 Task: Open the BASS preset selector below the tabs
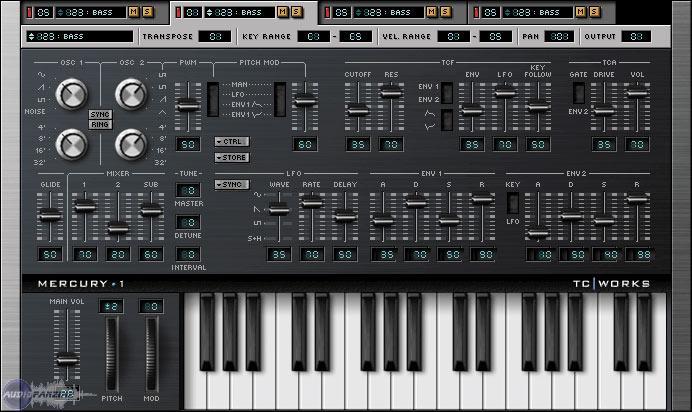pyautogui.click(x=80, y=36)
